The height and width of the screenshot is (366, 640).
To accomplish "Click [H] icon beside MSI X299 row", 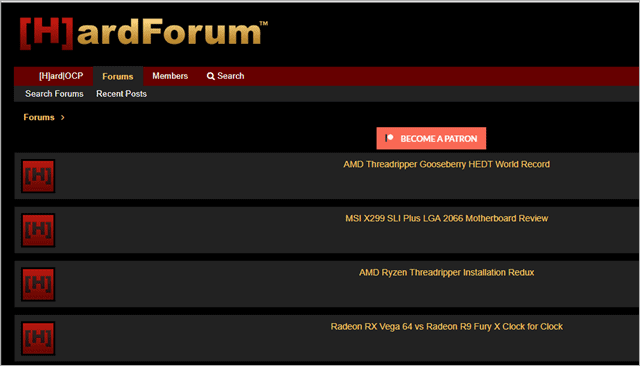I will (x=38, y=230).
